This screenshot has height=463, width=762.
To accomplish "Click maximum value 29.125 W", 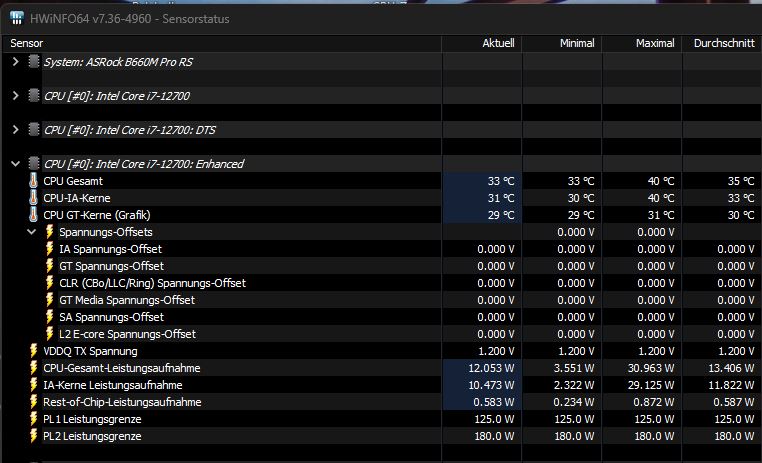I will pyautogui.click(x=651, y=385).
